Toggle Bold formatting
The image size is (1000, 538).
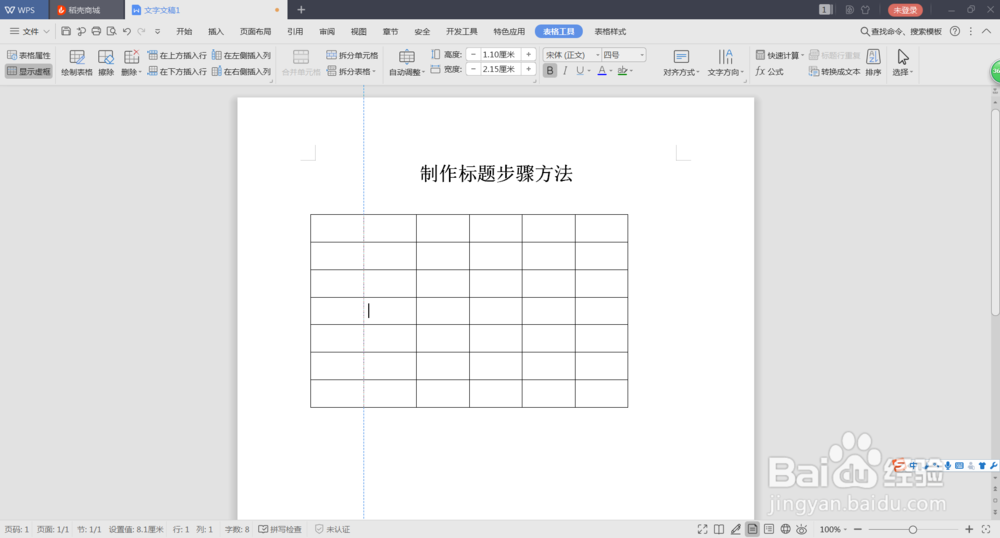coord(550,71)
